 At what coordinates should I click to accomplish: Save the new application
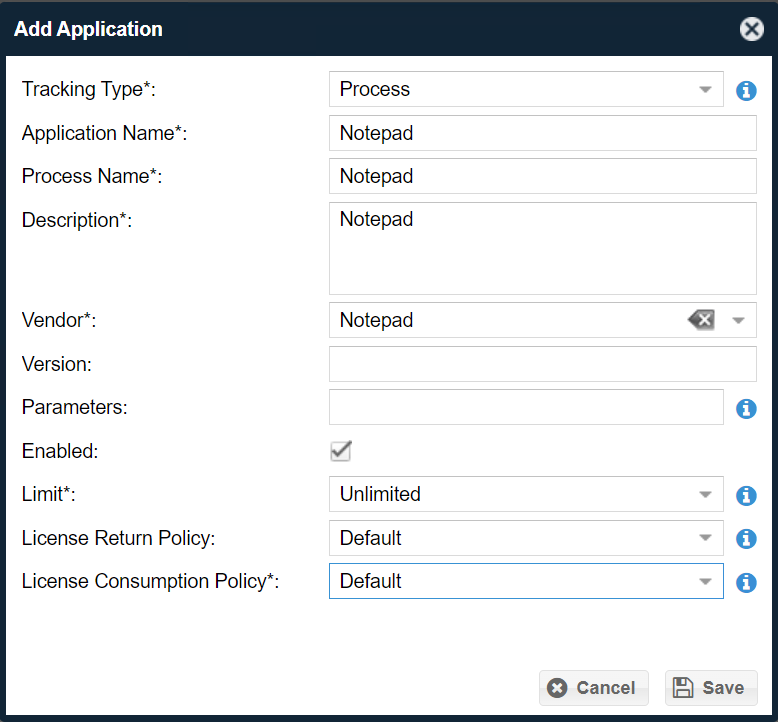click(710, 688)
